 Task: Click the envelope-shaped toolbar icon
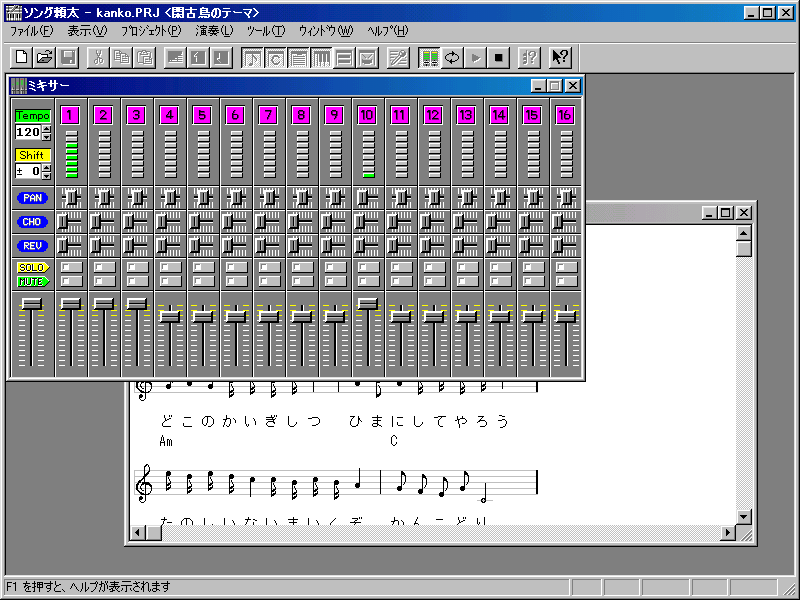(x=368, y=58)
